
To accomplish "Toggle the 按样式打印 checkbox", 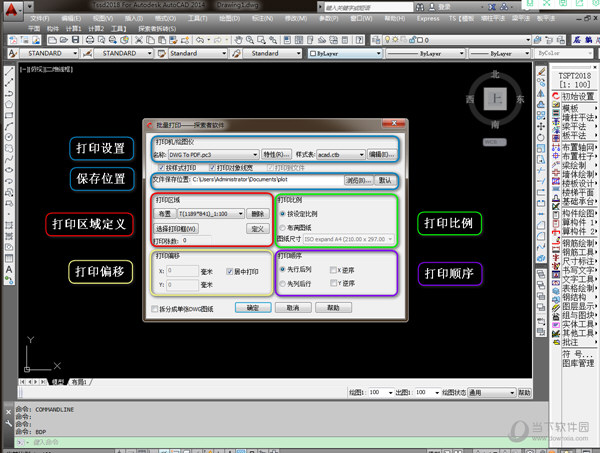I will point(160,167).
